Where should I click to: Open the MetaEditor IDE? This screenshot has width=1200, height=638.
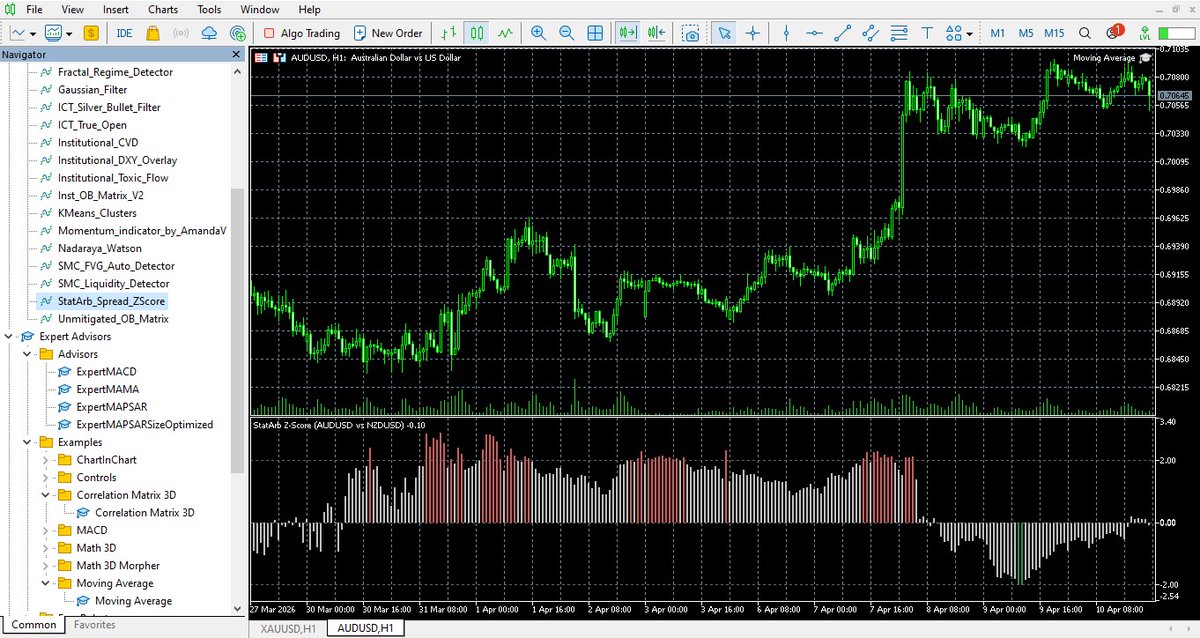tap(125, 33)
